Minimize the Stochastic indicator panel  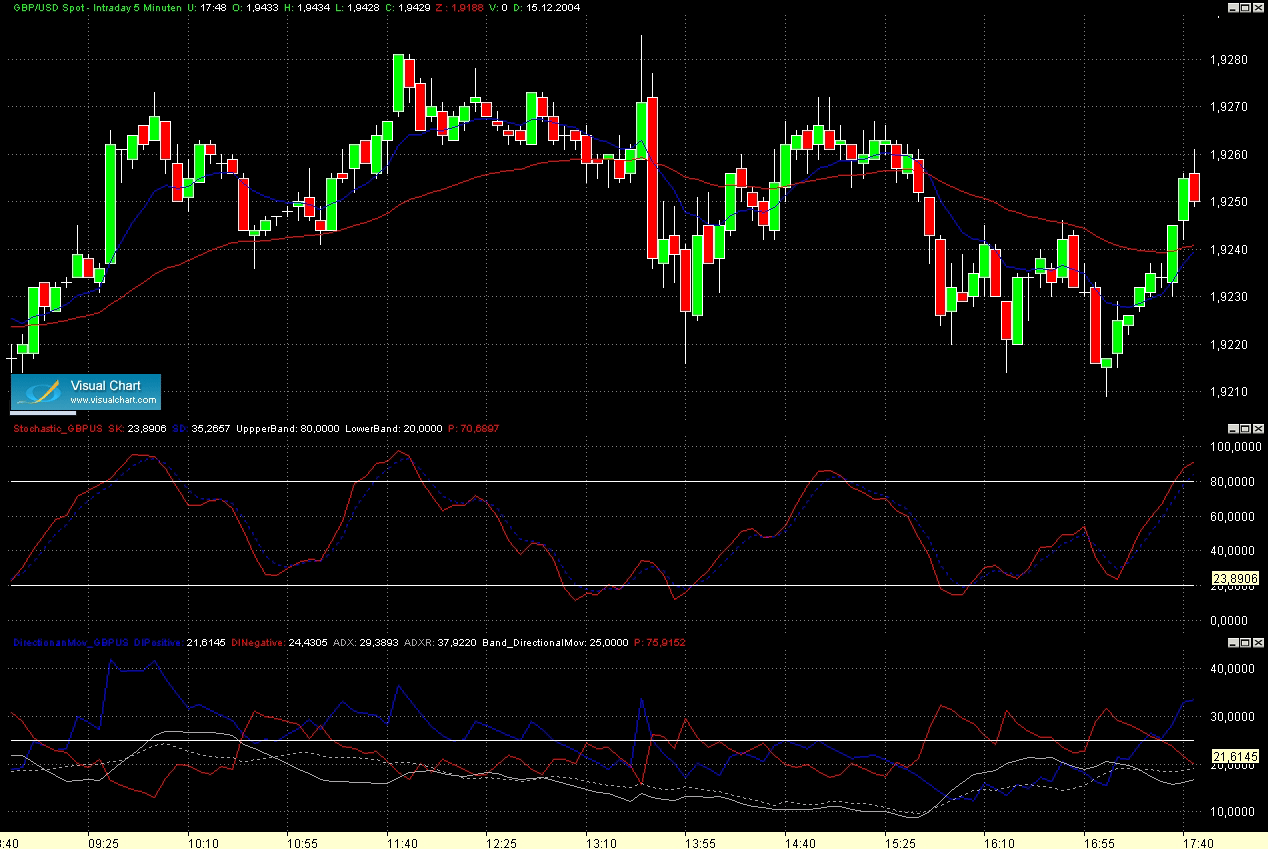1232,428
